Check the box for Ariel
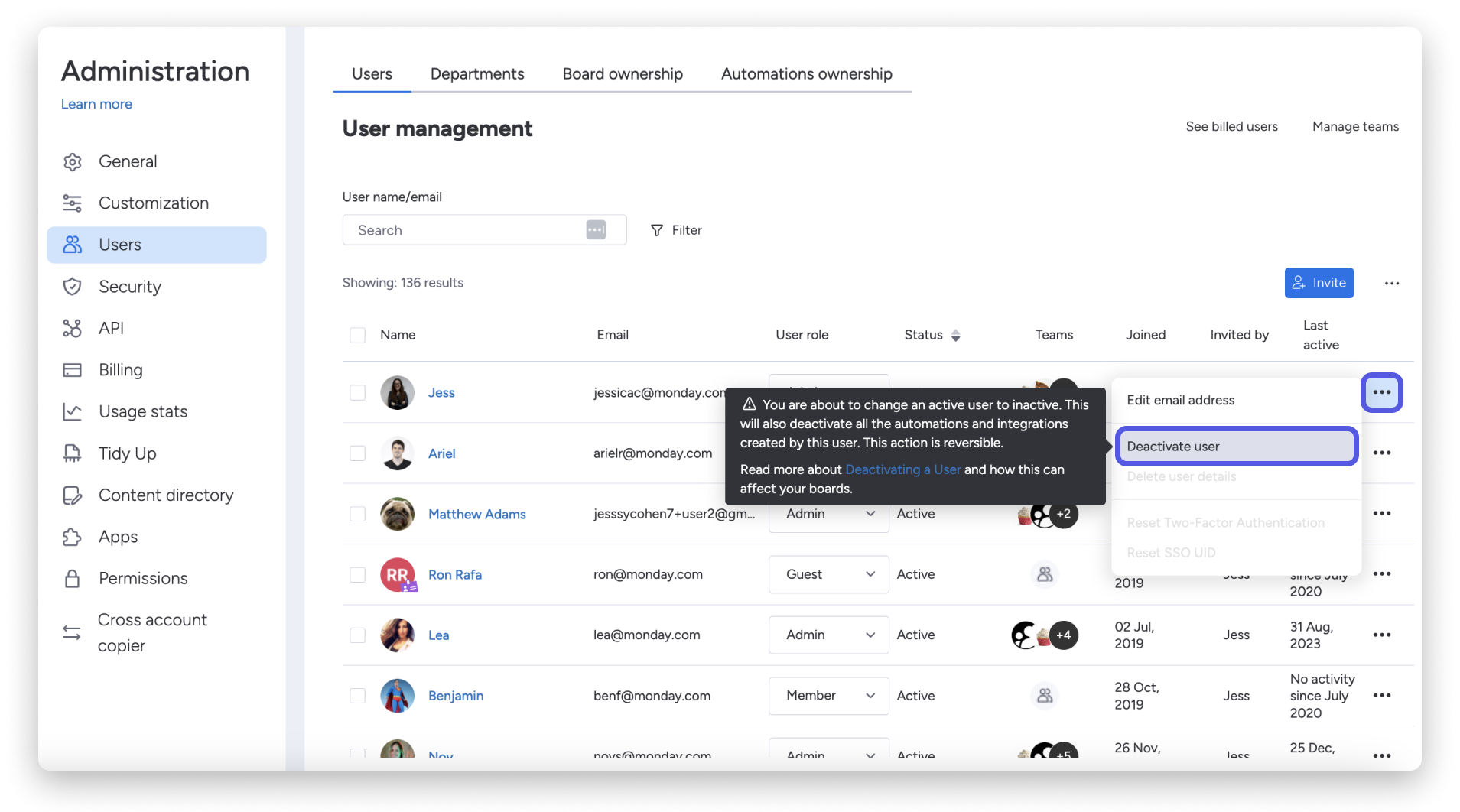1460x812 pixels. point(357,453)
